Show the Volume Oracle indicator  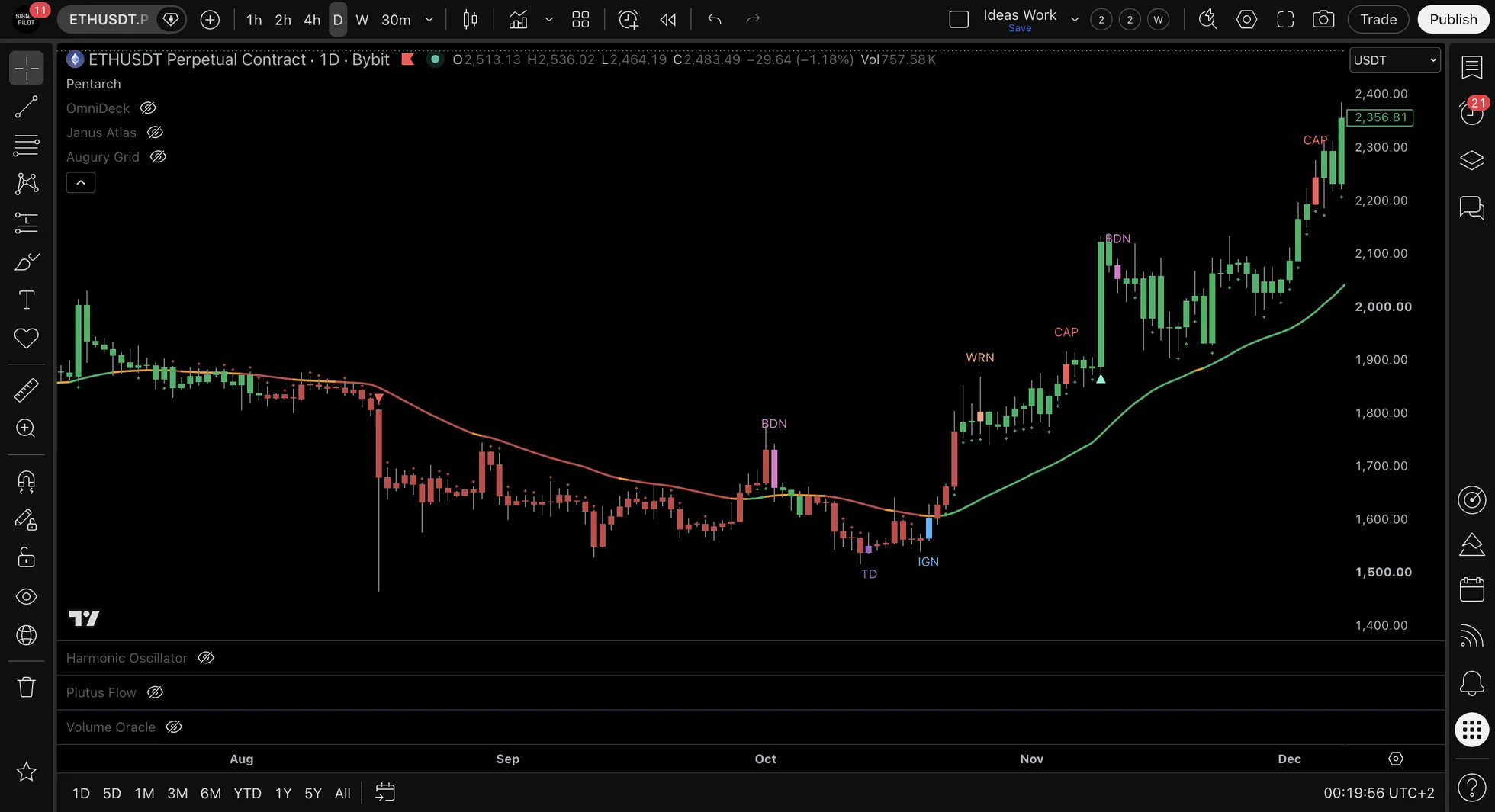click(174, 727)
